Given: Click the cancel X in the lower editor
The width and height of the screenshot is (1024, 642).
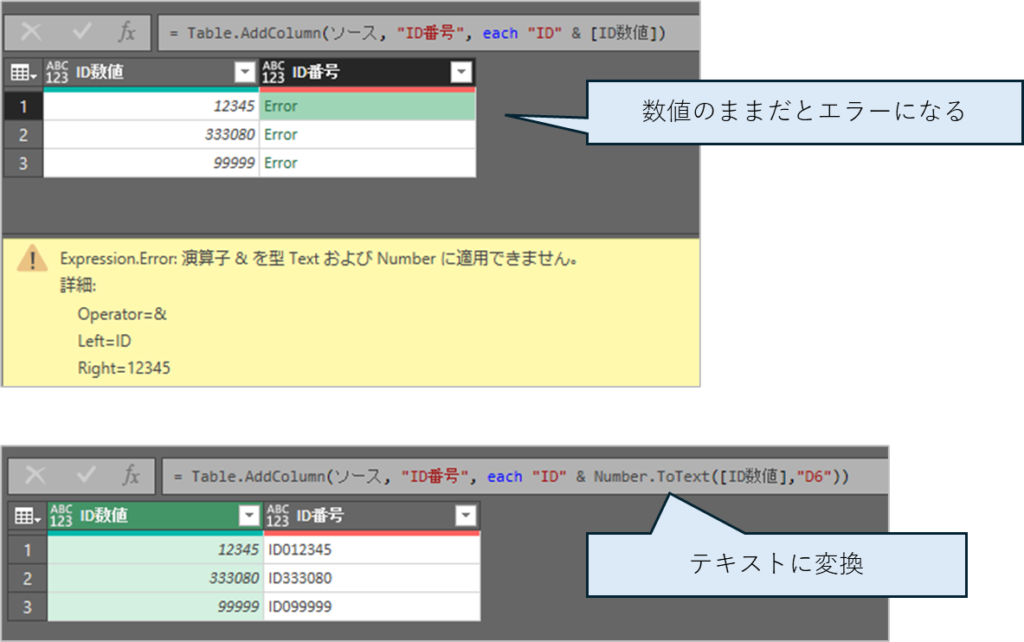Looking at the screenshot, I should point(37,476).
